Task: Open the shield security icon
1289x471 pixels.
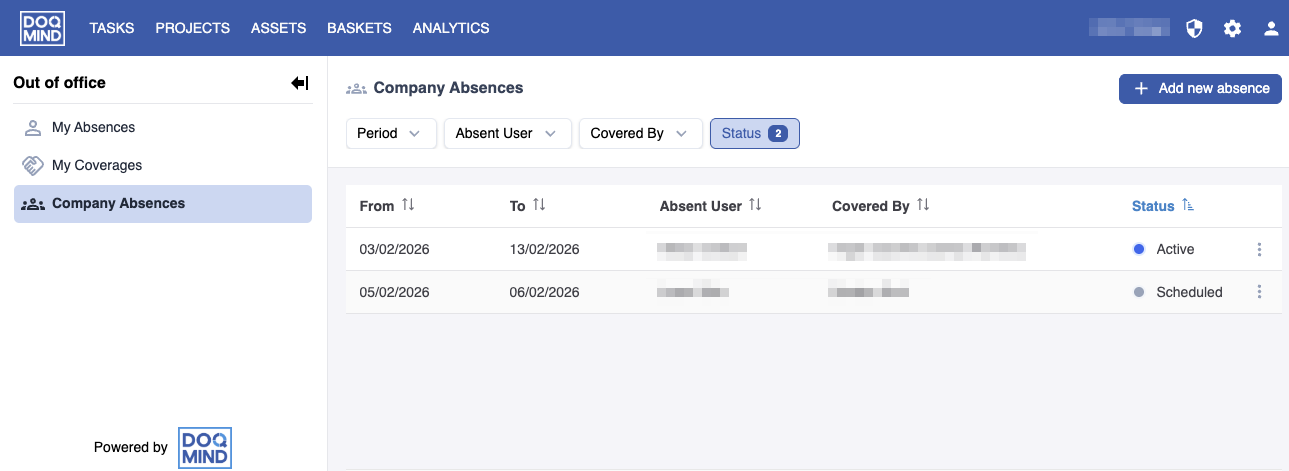Action: point(1193,28)
